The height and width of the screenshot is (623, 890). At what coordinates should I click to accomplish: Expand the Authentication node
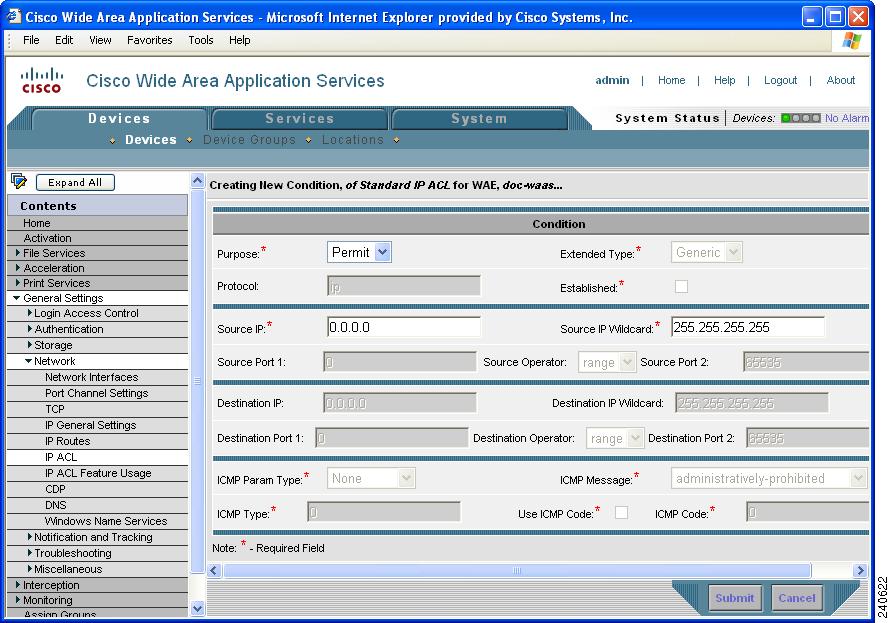[x=30, y=329]
